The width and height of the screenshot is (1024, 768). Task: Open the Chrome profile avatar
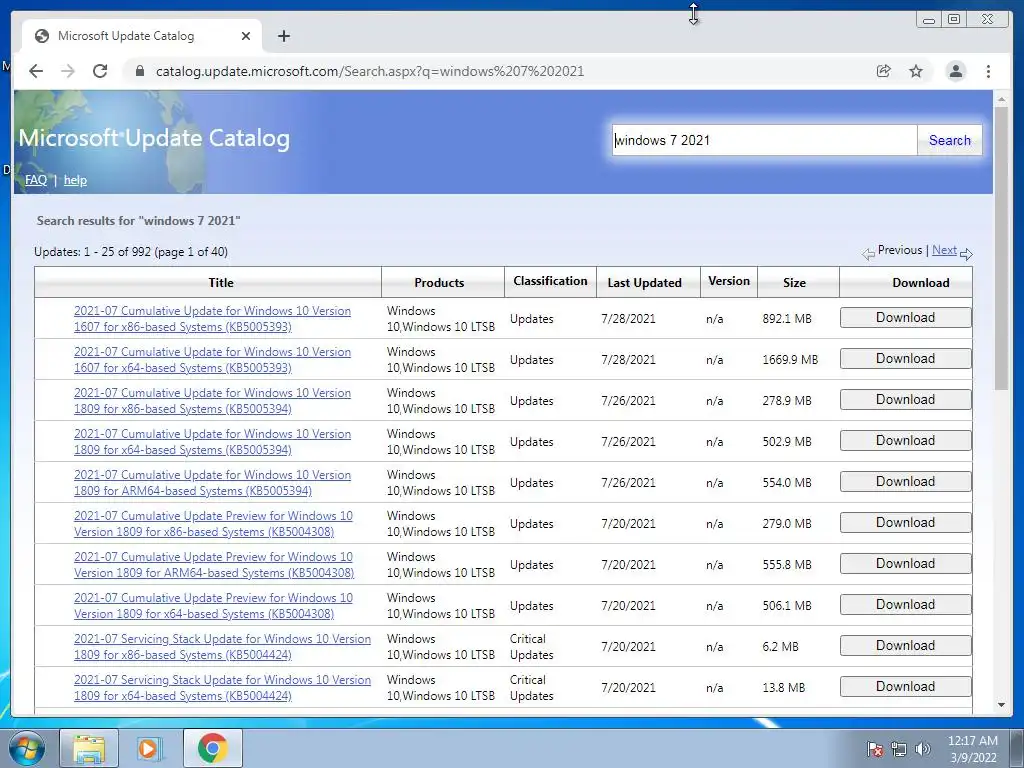956,71
